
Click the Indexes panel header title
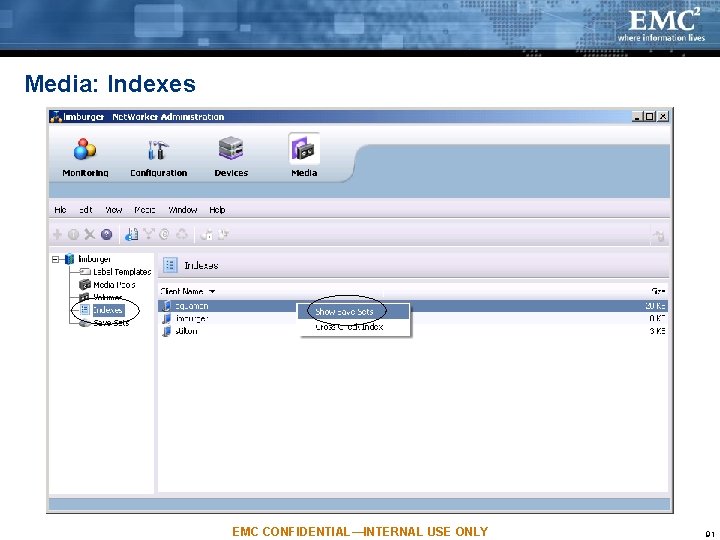tap(201, 265)
